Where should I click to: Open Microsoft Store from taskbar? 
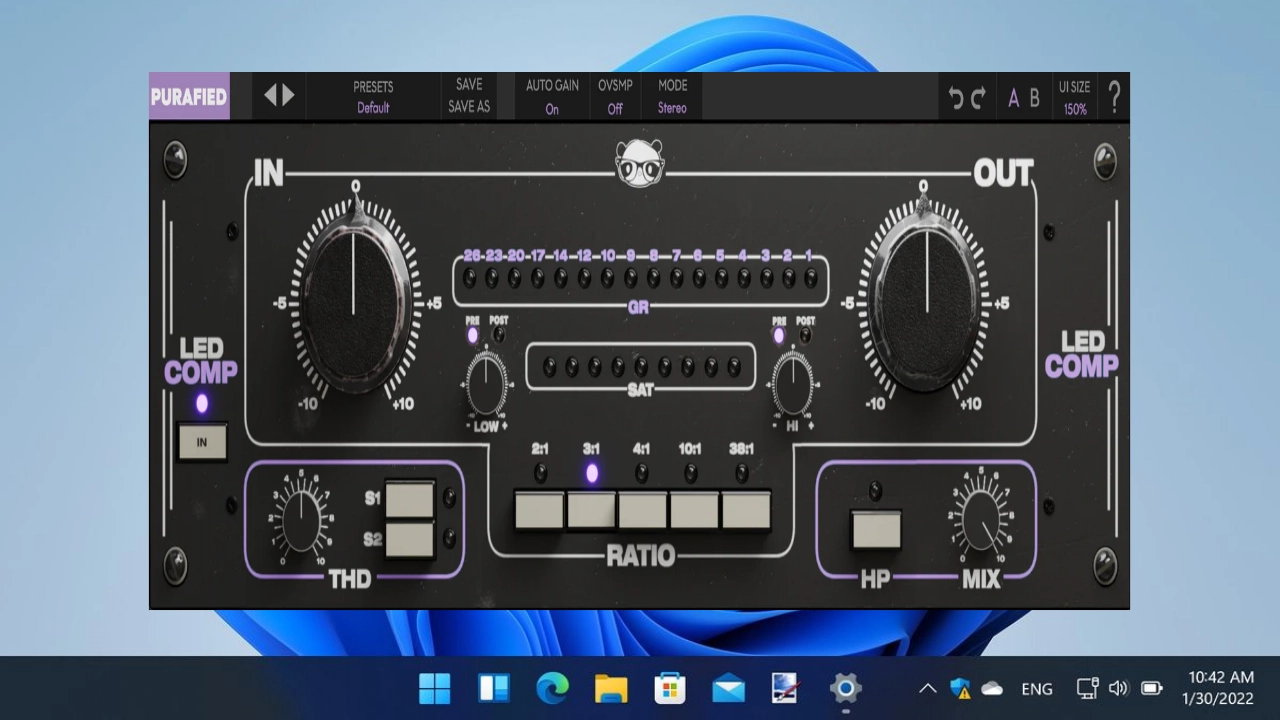pos(670,688)
